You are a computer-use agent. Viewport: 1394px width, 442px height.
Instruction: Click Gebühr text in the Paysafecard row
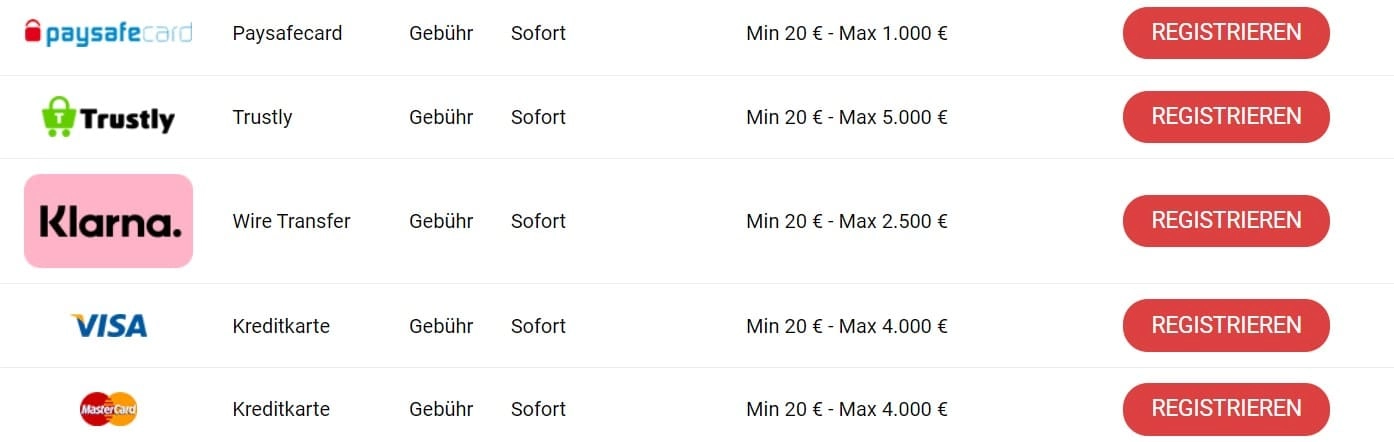441,33
